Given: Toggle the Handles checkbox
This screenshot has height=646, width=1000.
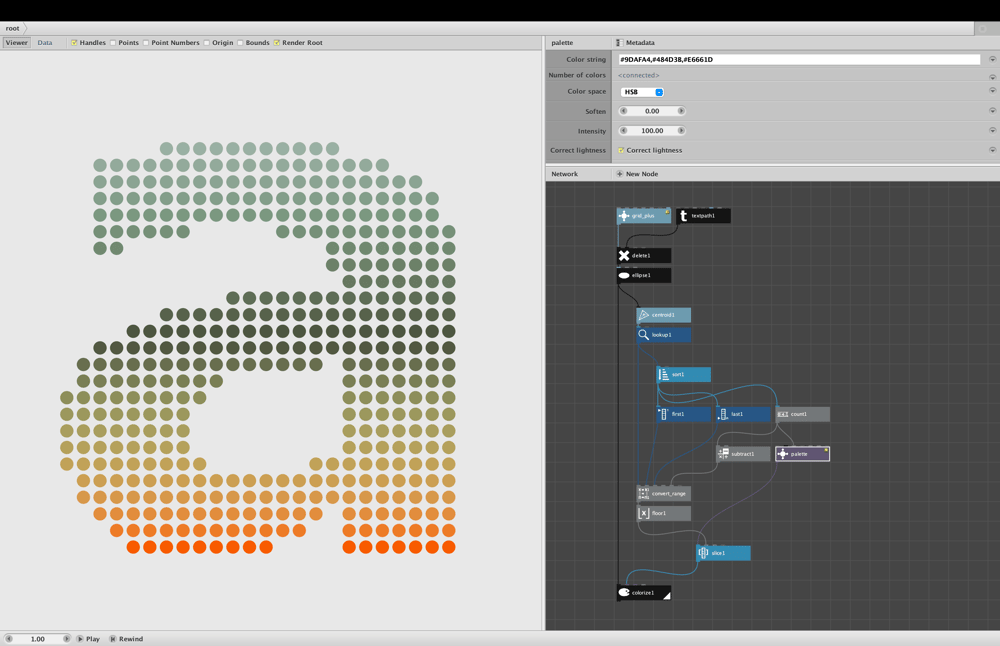Looking at the screenshot, I should click(74, 43).
